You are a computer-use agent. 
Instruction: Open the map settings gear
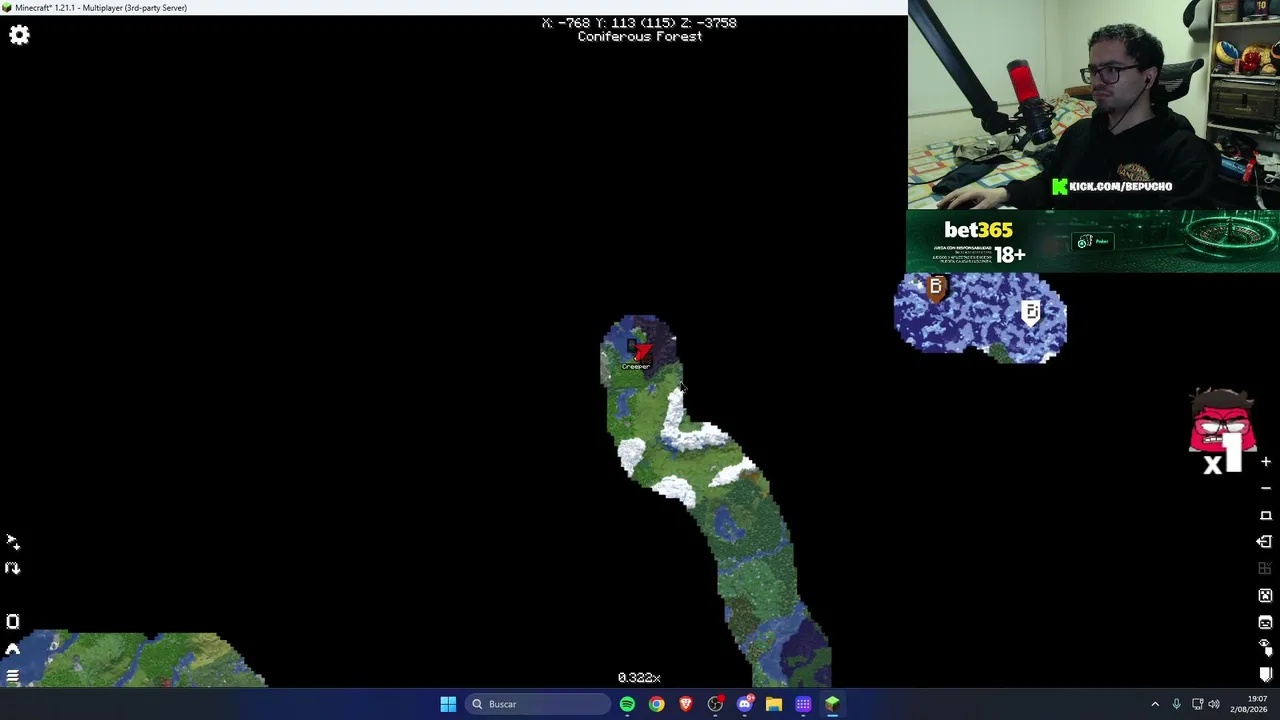point(19,36)
